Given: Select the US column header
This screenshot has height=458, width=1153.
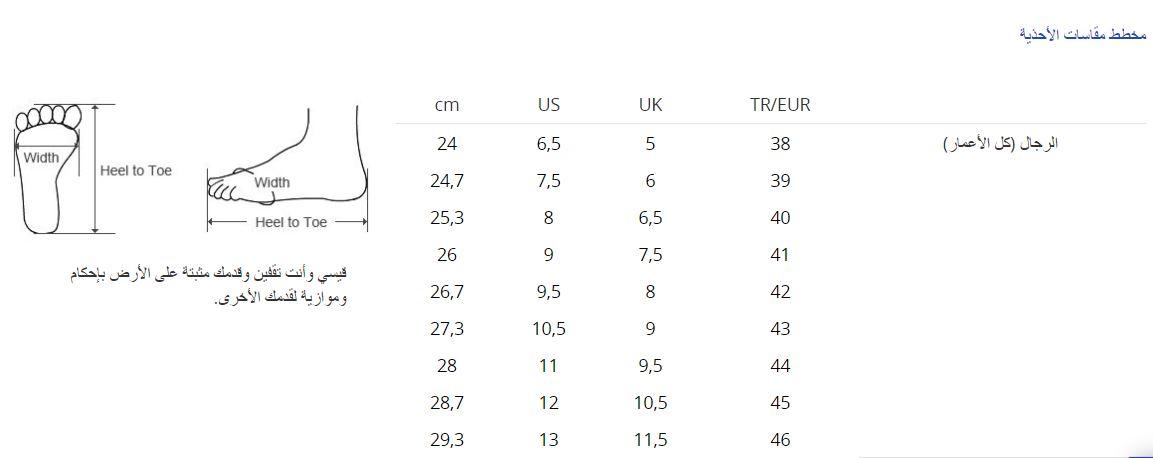Looking at the screenshot, I should pos(548,105).
